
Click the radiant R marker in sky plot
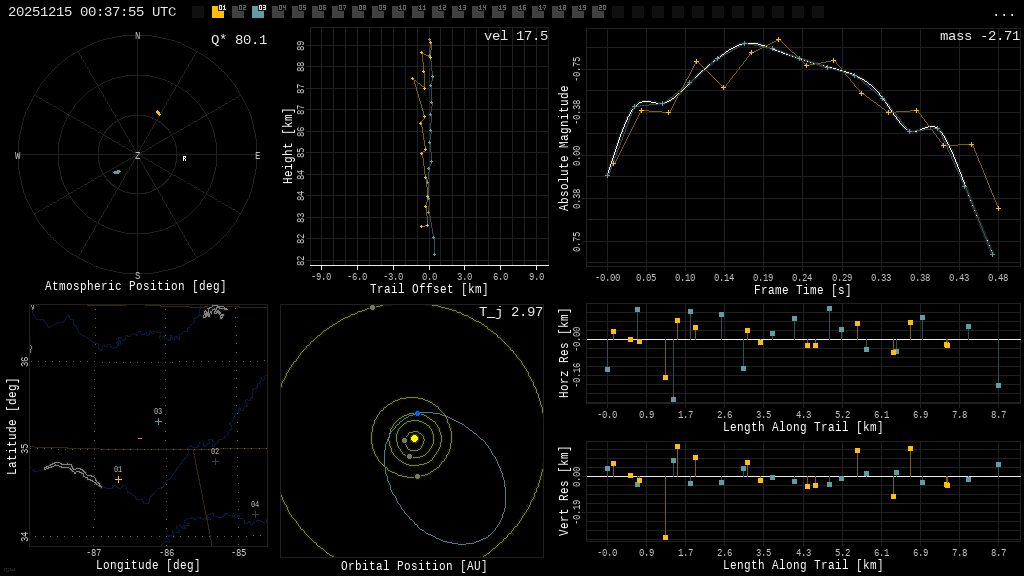click(184, 159)
